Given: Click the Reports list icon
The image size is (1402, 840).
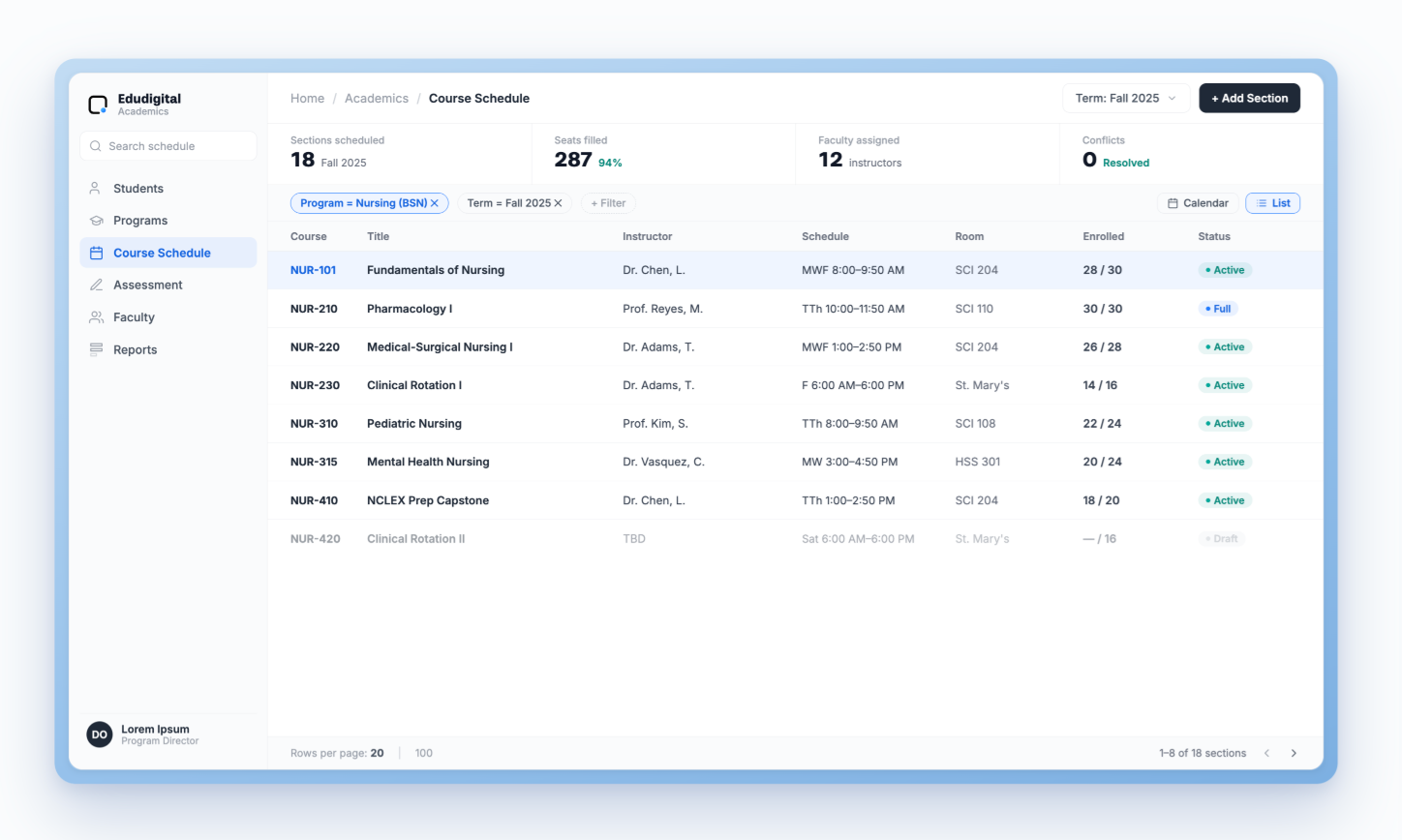Looking at the screenshot, I should [x=96, y=349].
